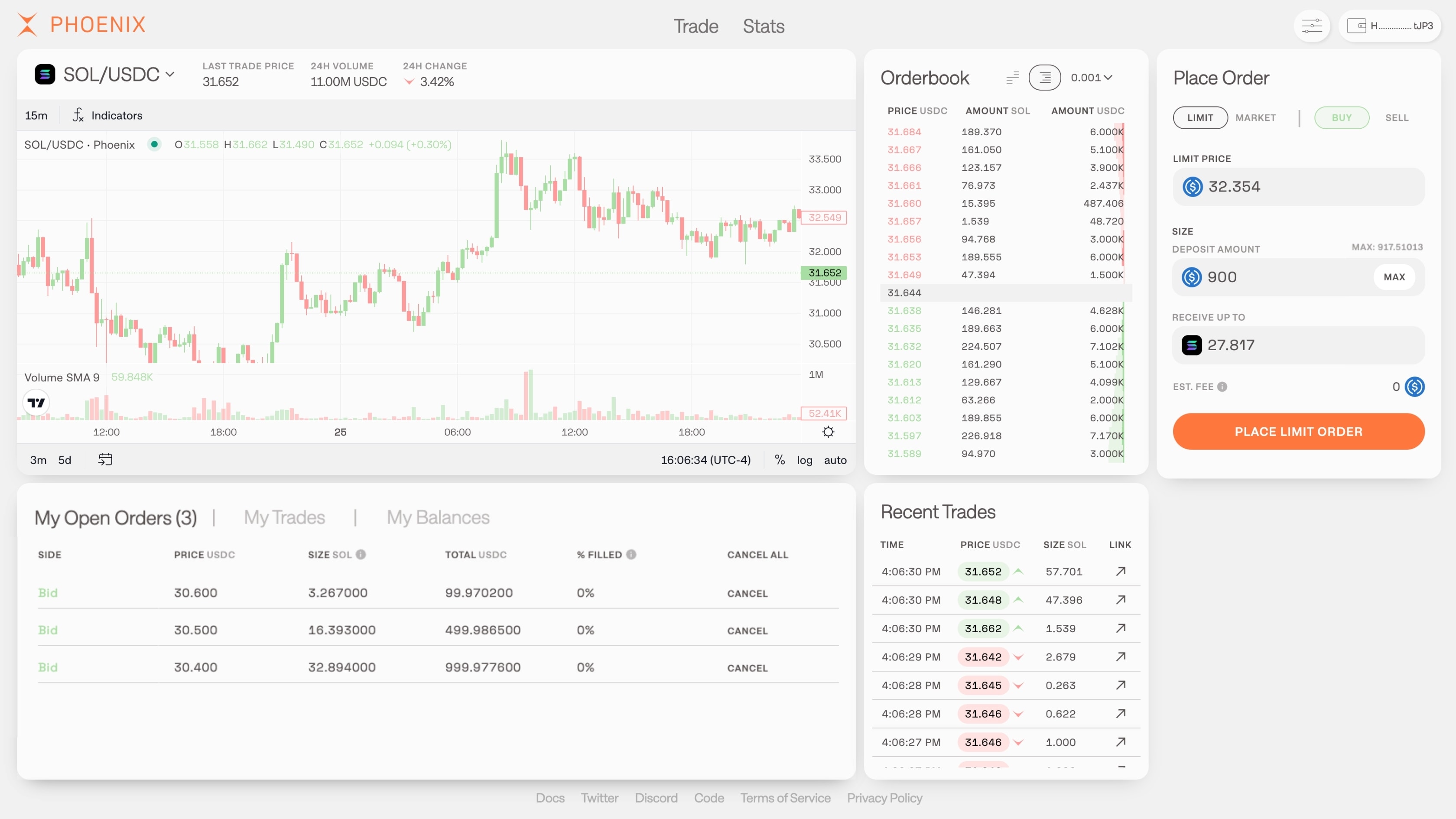Open link arrow for 0.622 size trade
Viewport: 1456px width, 819px height.
pos(1120,713)
